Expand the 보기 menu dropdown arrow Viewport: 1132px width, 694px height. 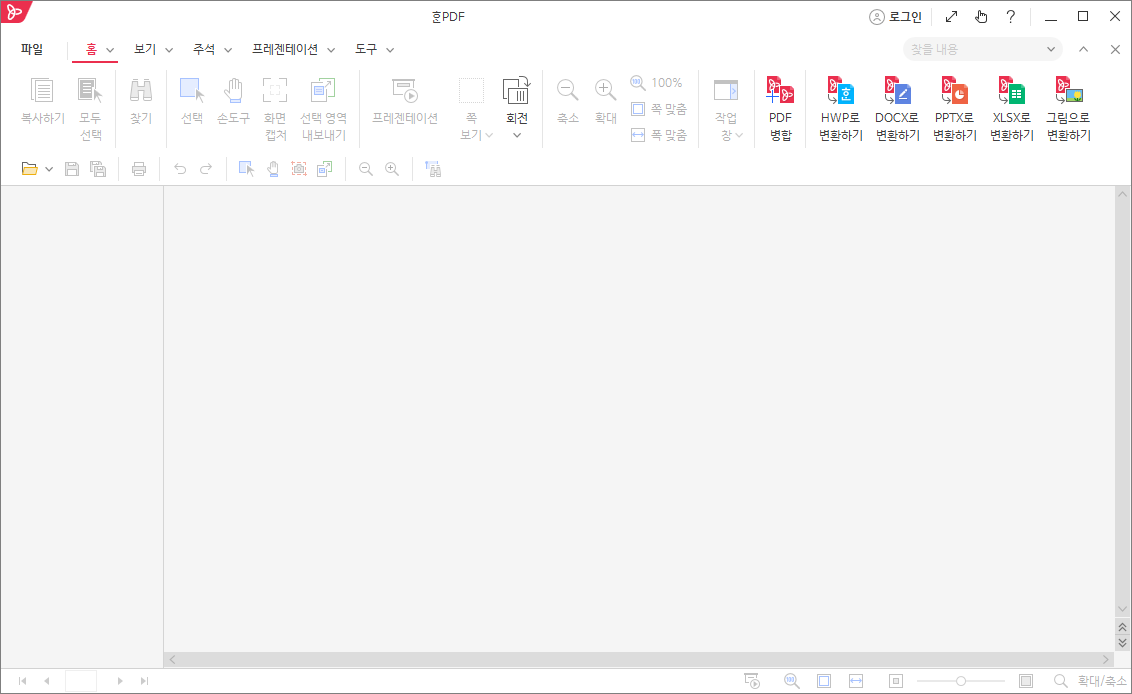169,50
